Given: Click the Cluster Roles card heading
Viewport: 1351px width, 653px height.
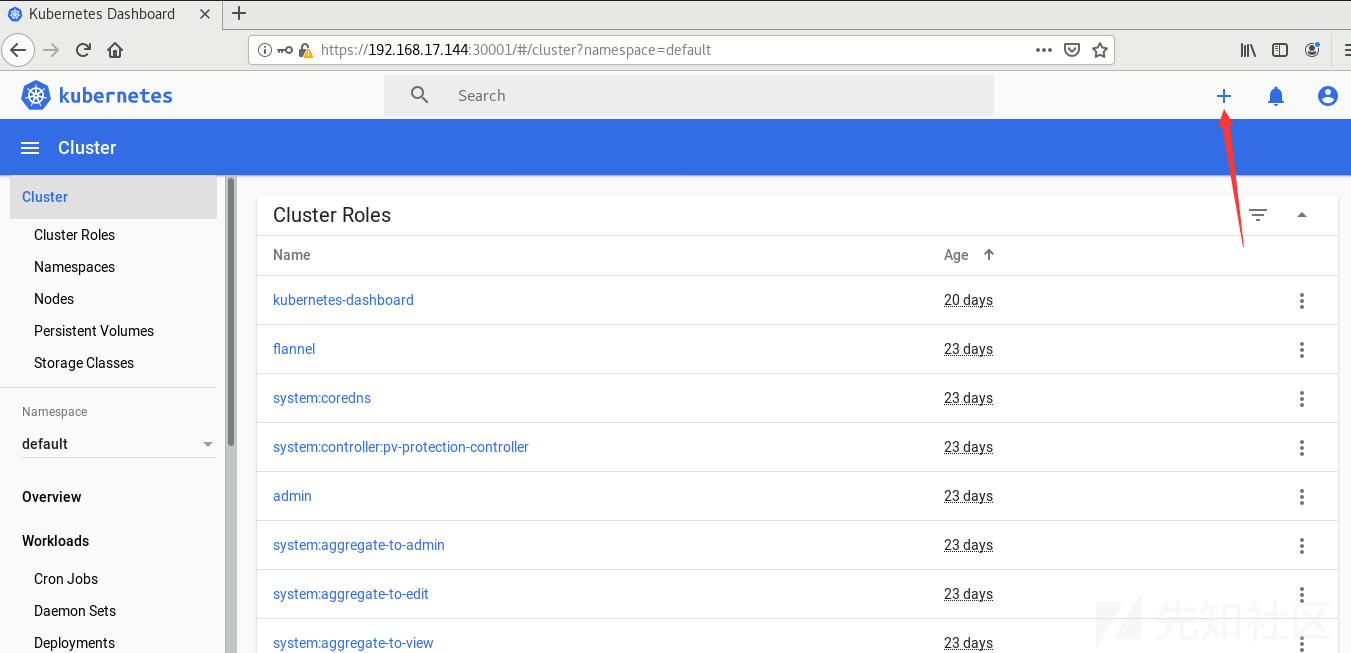Looking at the screenshot, I should [332, 215].
